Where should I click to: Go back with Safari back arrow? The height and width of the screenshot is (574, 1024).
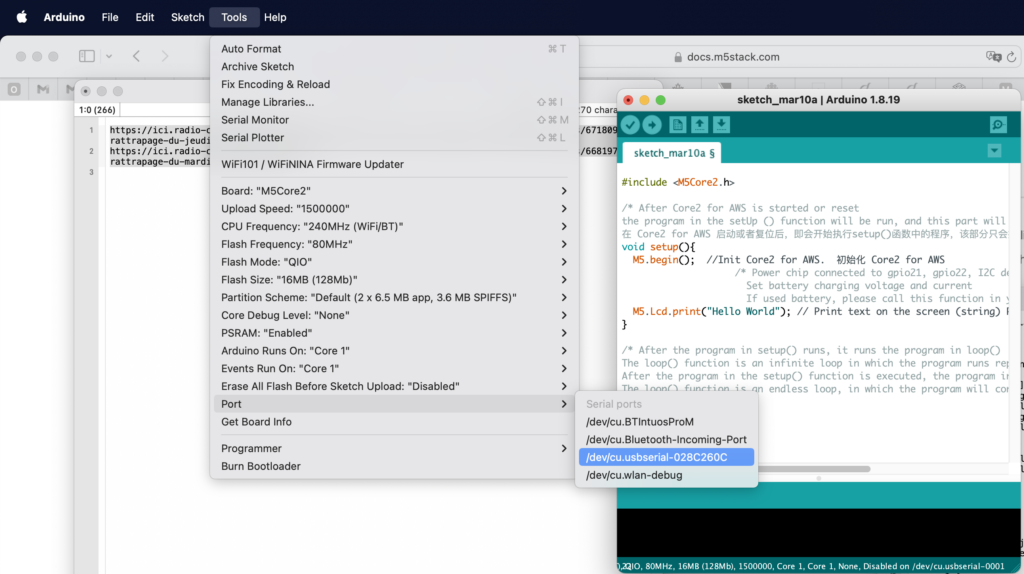[x=136, y=56]
